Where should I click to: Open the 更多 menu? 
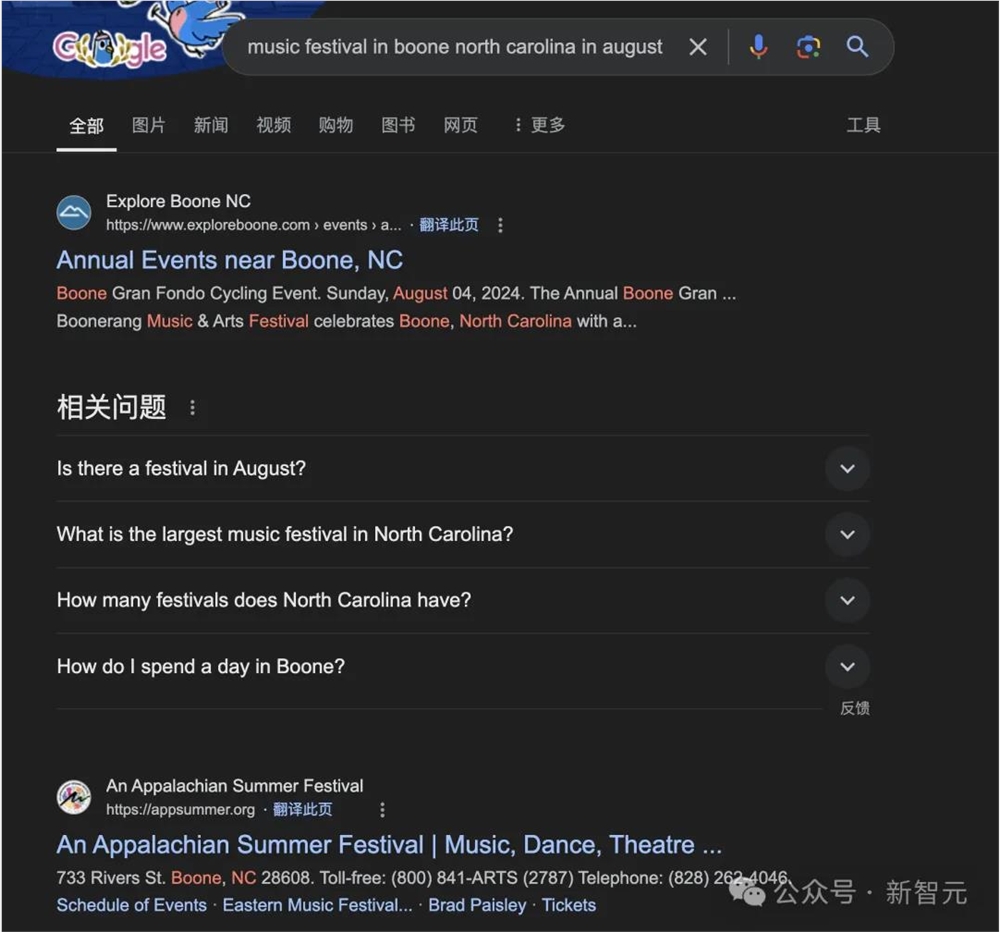[540, 125]
